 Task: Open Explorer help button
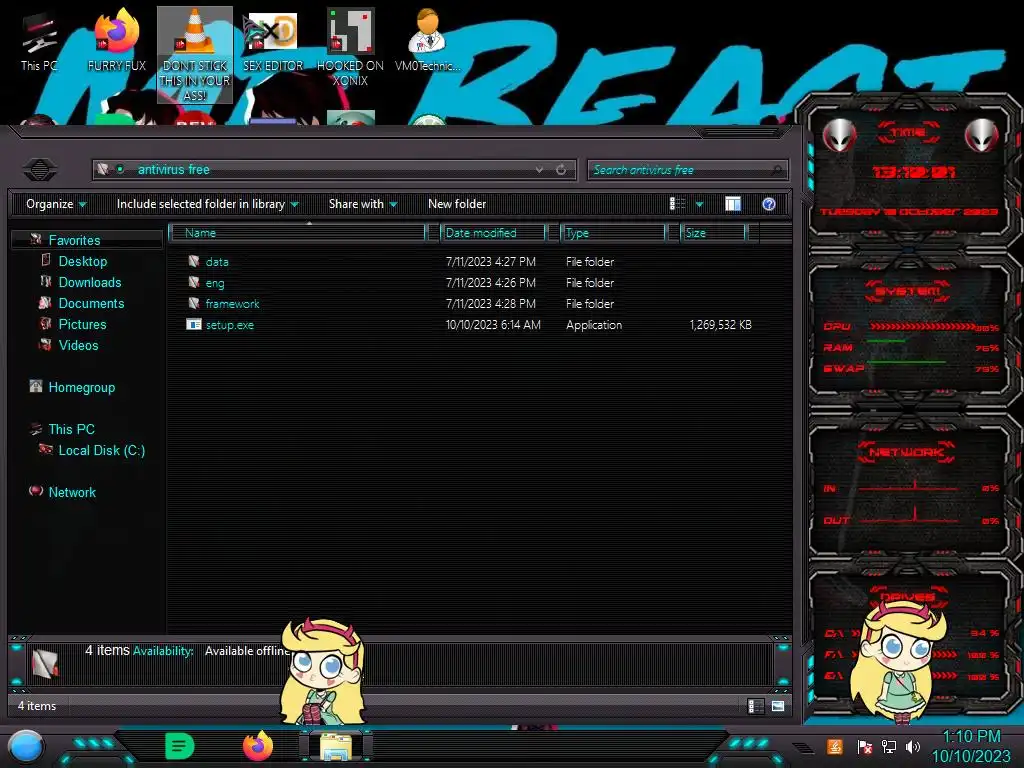point(769,204)
